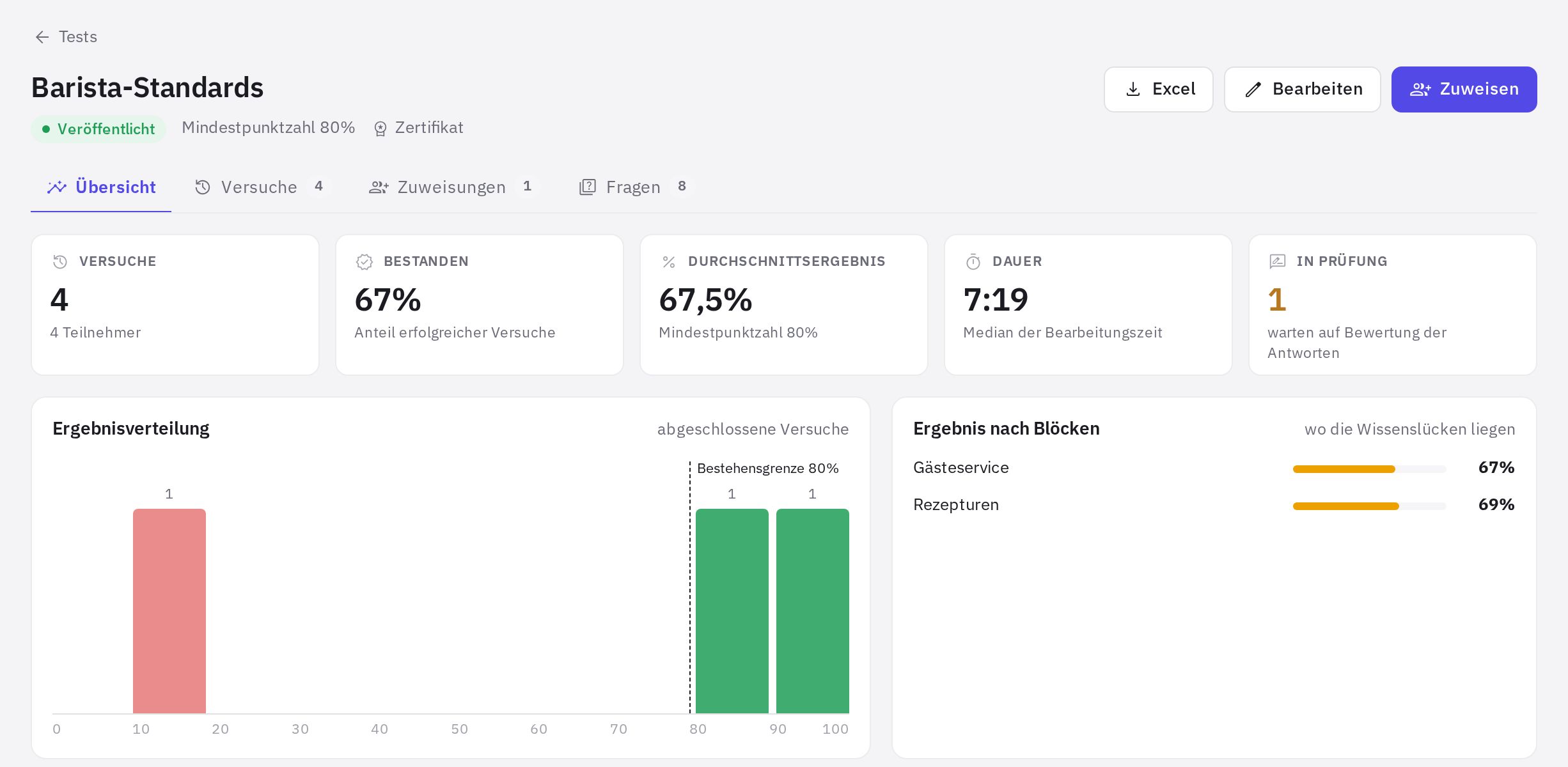The image size is (1568, 767).
Task: Click the badge checkmark icon in Bestanden card
Action: (365, 261)
